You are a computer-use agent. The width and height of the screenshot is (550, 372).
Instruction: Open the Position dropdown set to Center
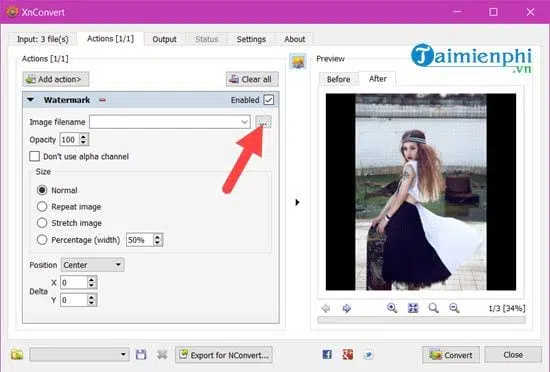(x=92, y=265)
